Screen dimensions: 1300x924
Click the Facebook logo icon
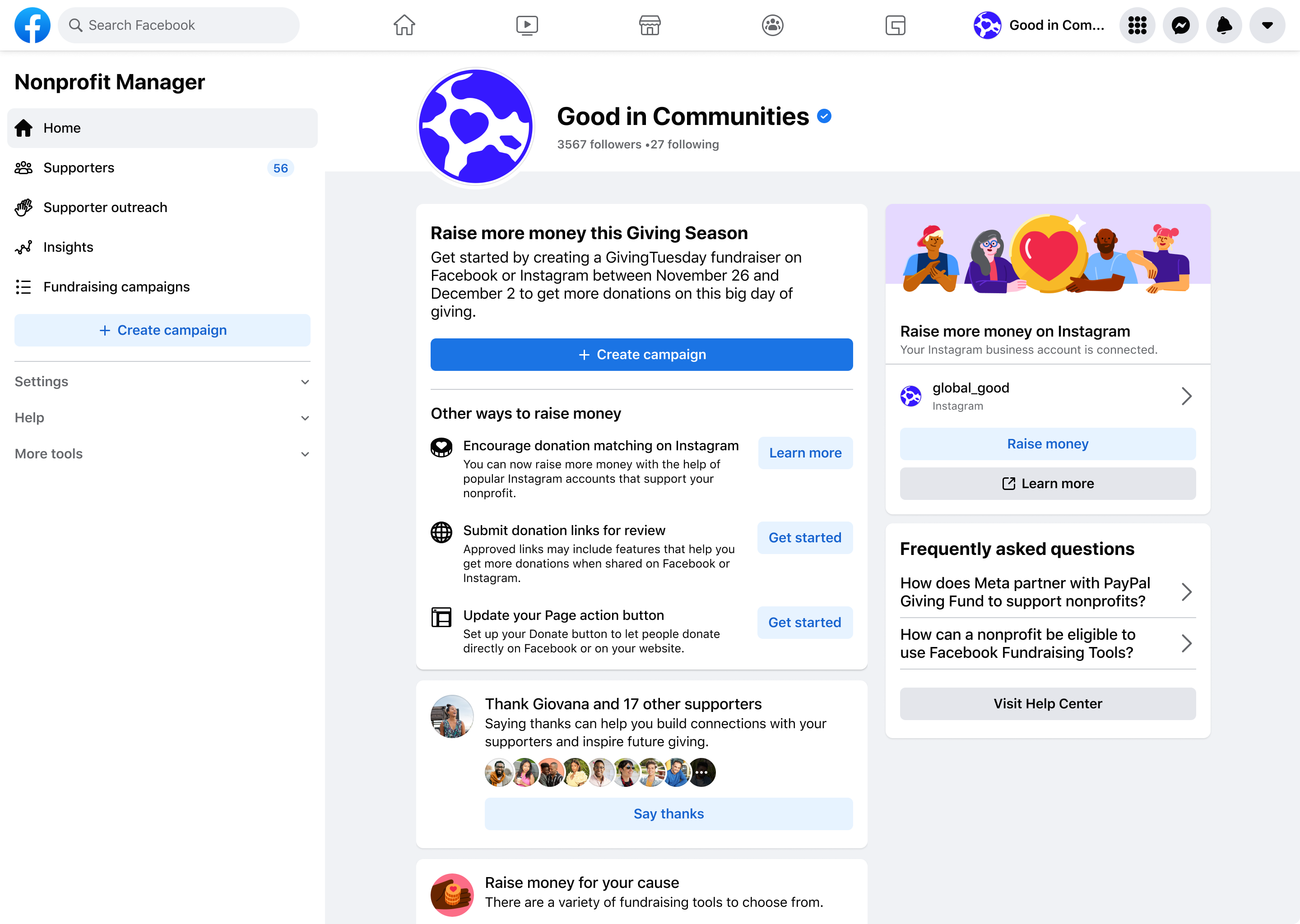pyautogui.click(x=32, y=25)
